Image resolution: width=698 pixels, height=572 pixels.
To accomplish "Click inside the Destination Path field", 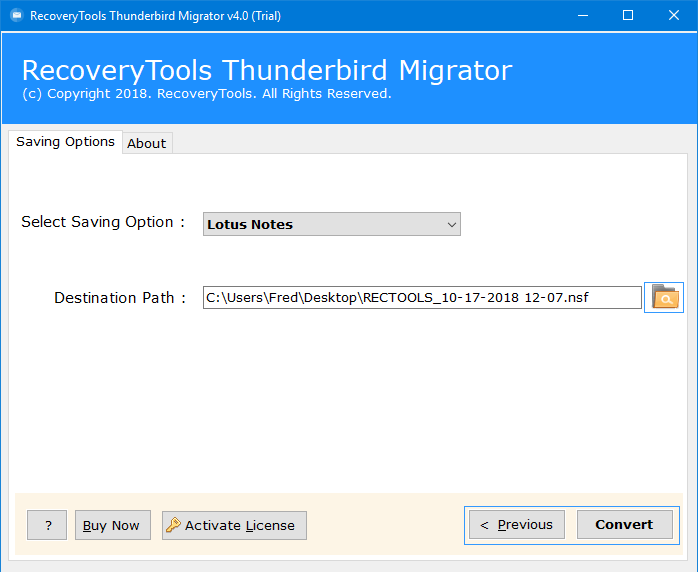I will tap(422, 297).
